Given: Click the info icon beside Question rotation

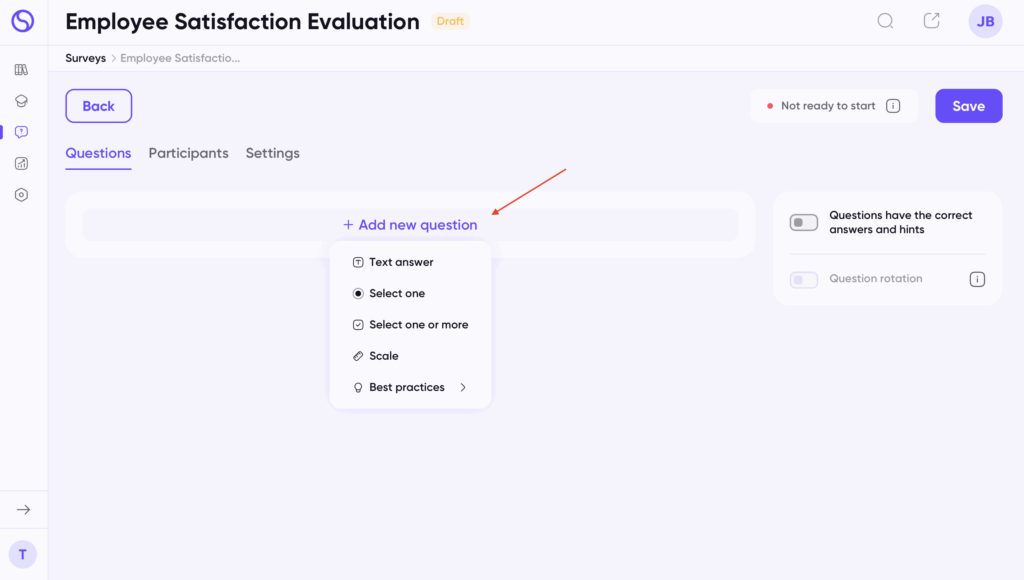Looking at the screenshot, I should [x=977, y=279].
